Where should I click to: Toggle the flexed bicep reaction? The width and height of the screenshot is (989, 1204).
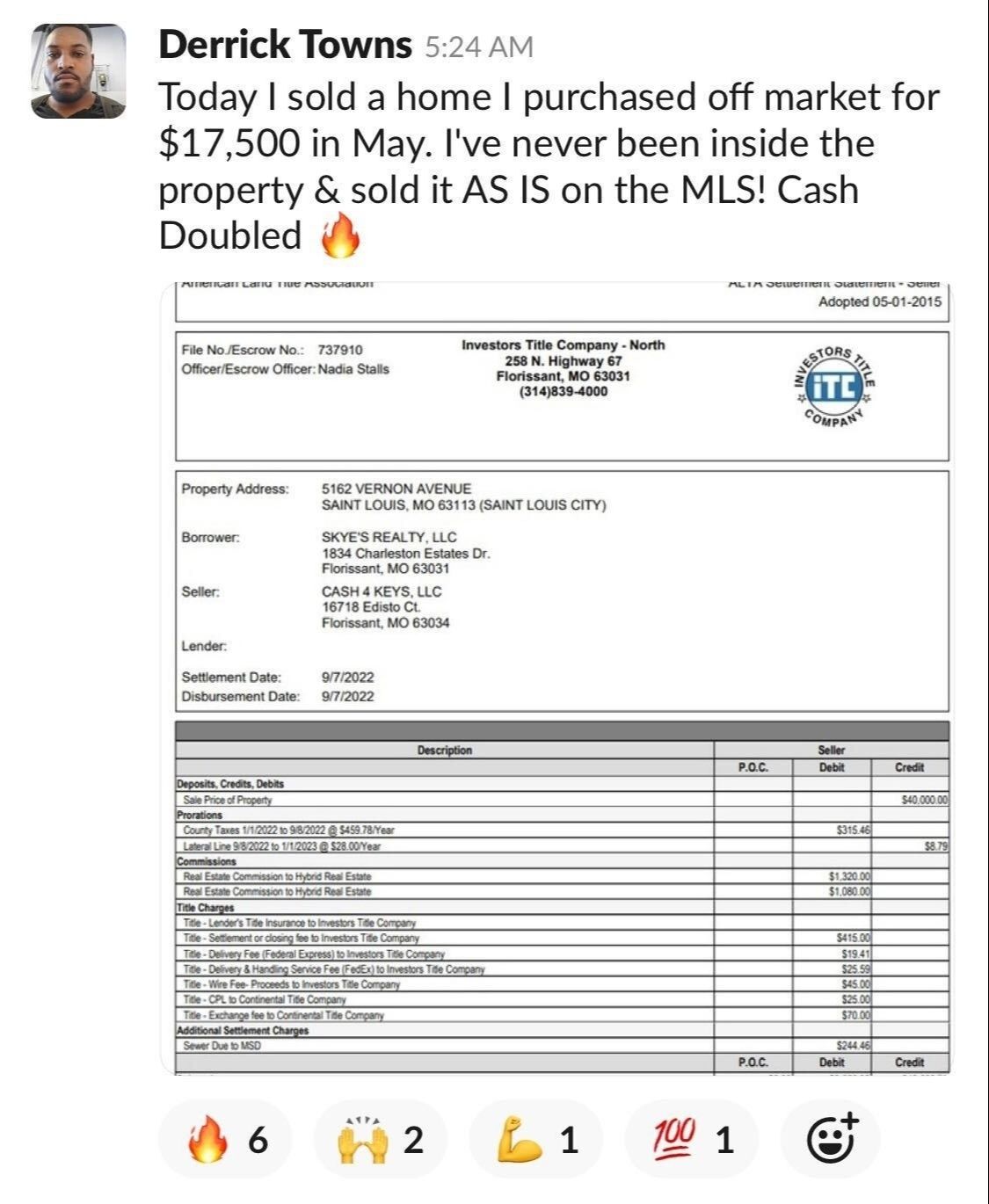click(536, 1140)
